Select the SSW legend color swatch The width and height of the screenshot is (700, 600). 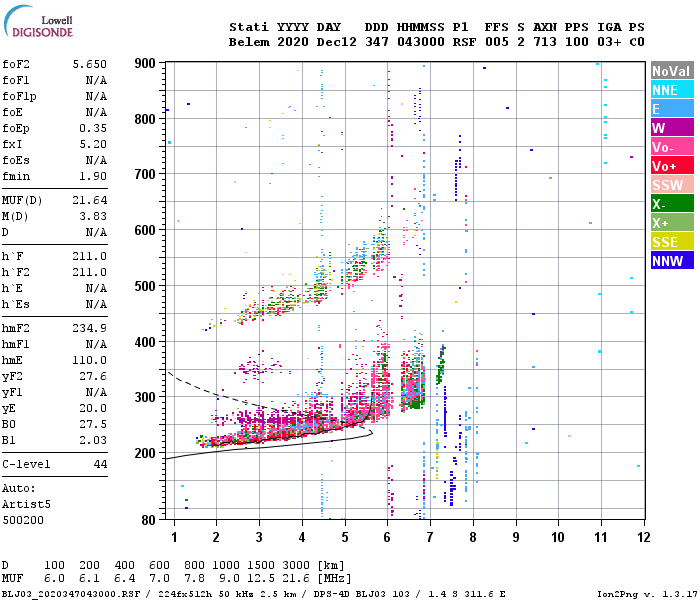pos(672,184)
